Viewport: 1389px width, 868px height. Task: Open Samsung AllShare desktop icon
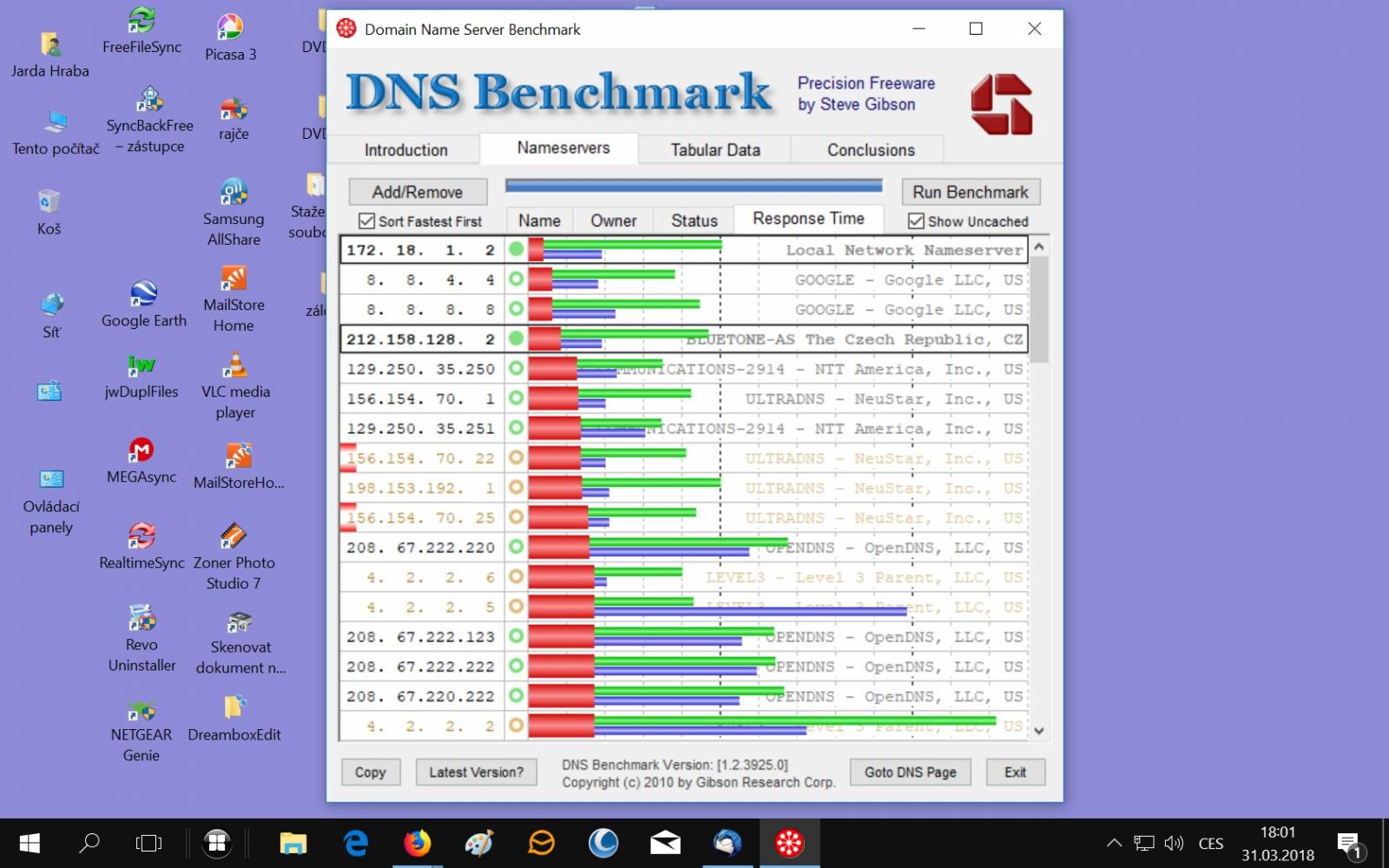(x=234, y=213)
